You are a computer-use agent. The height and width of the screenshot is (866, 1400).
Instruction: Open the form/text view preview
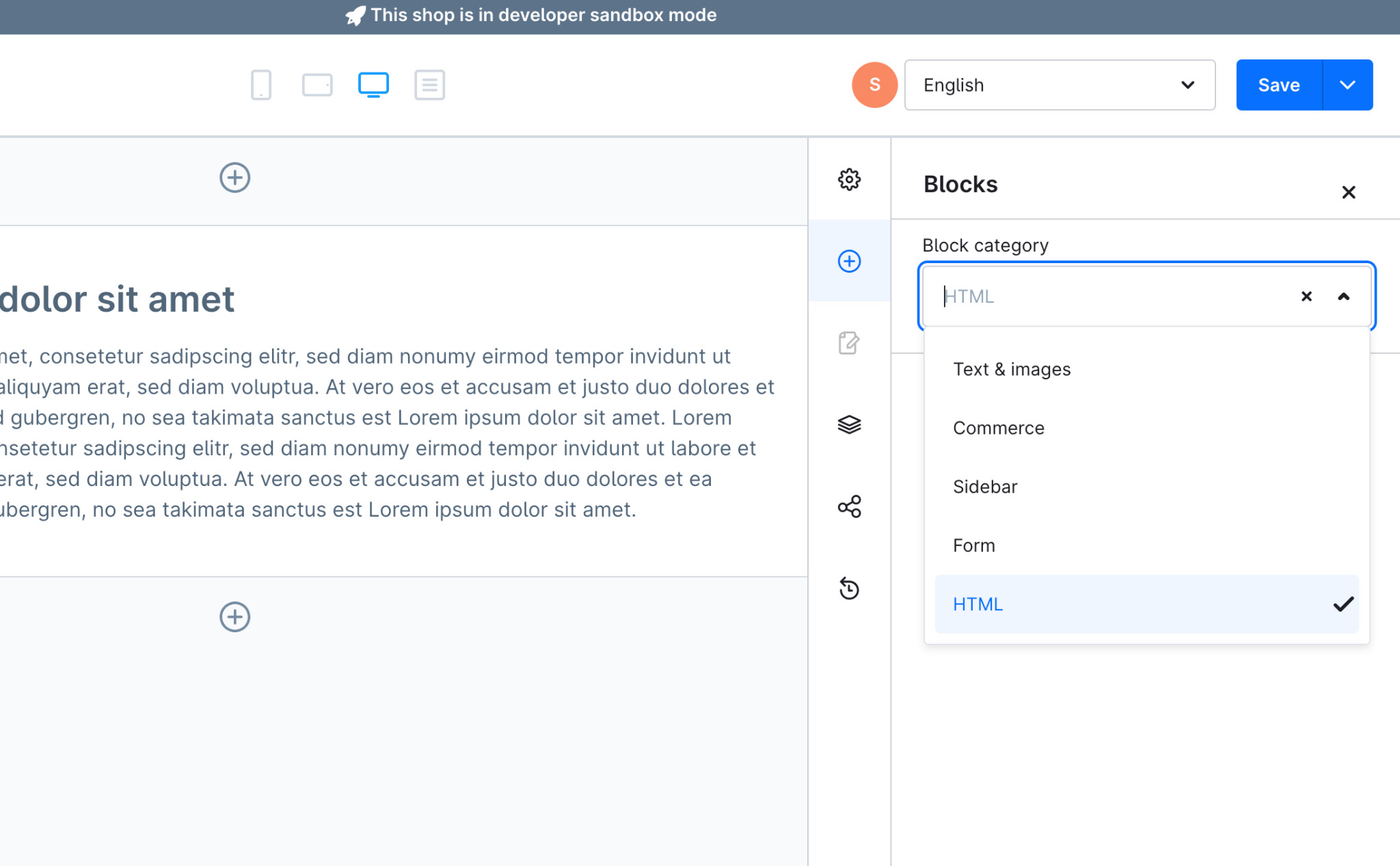pos(429,85)
